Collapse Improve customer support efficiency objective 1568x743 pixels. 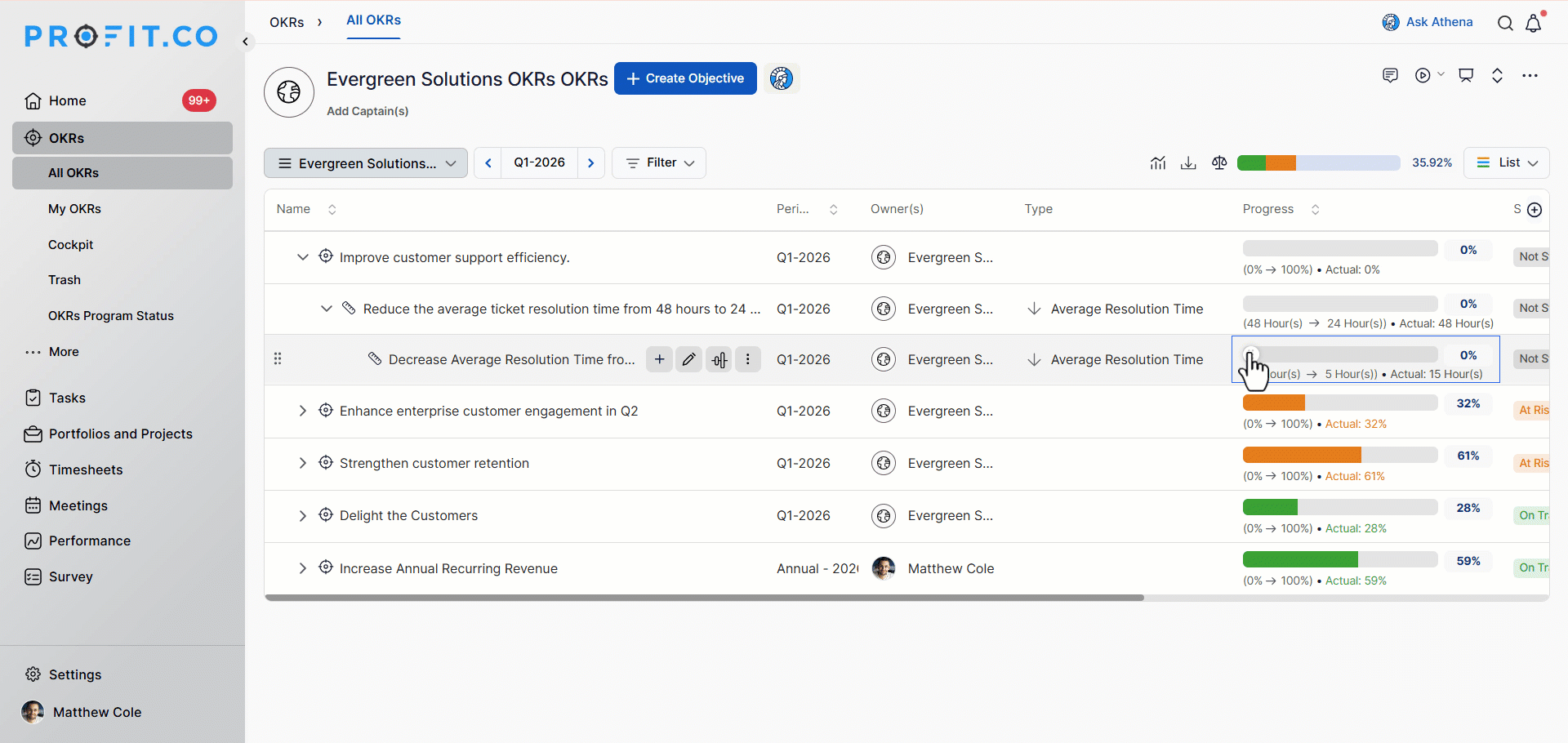(302, 257)
